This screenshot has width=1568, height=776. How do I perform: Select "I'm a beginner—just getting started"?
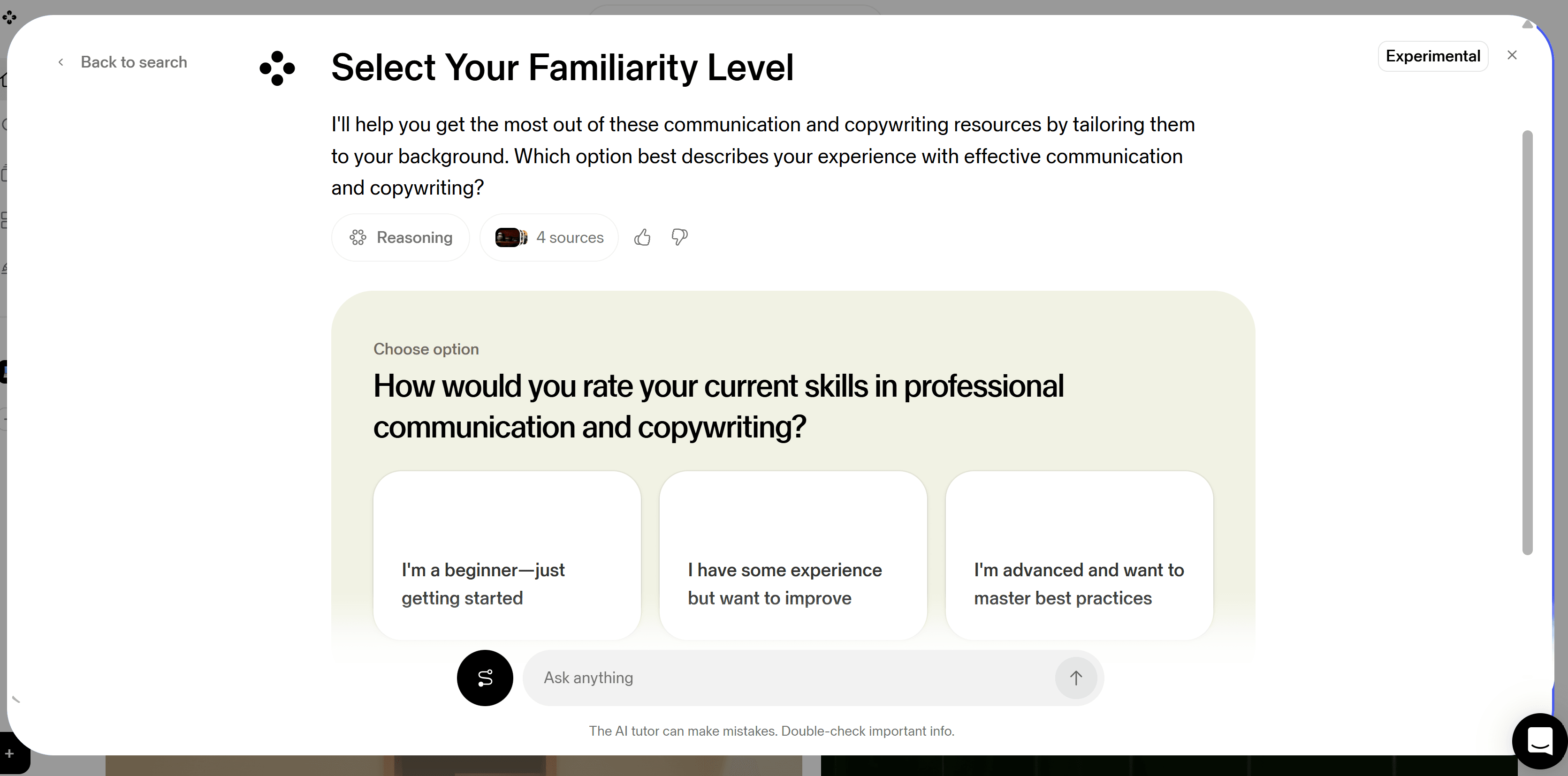[x=506, y=555]
